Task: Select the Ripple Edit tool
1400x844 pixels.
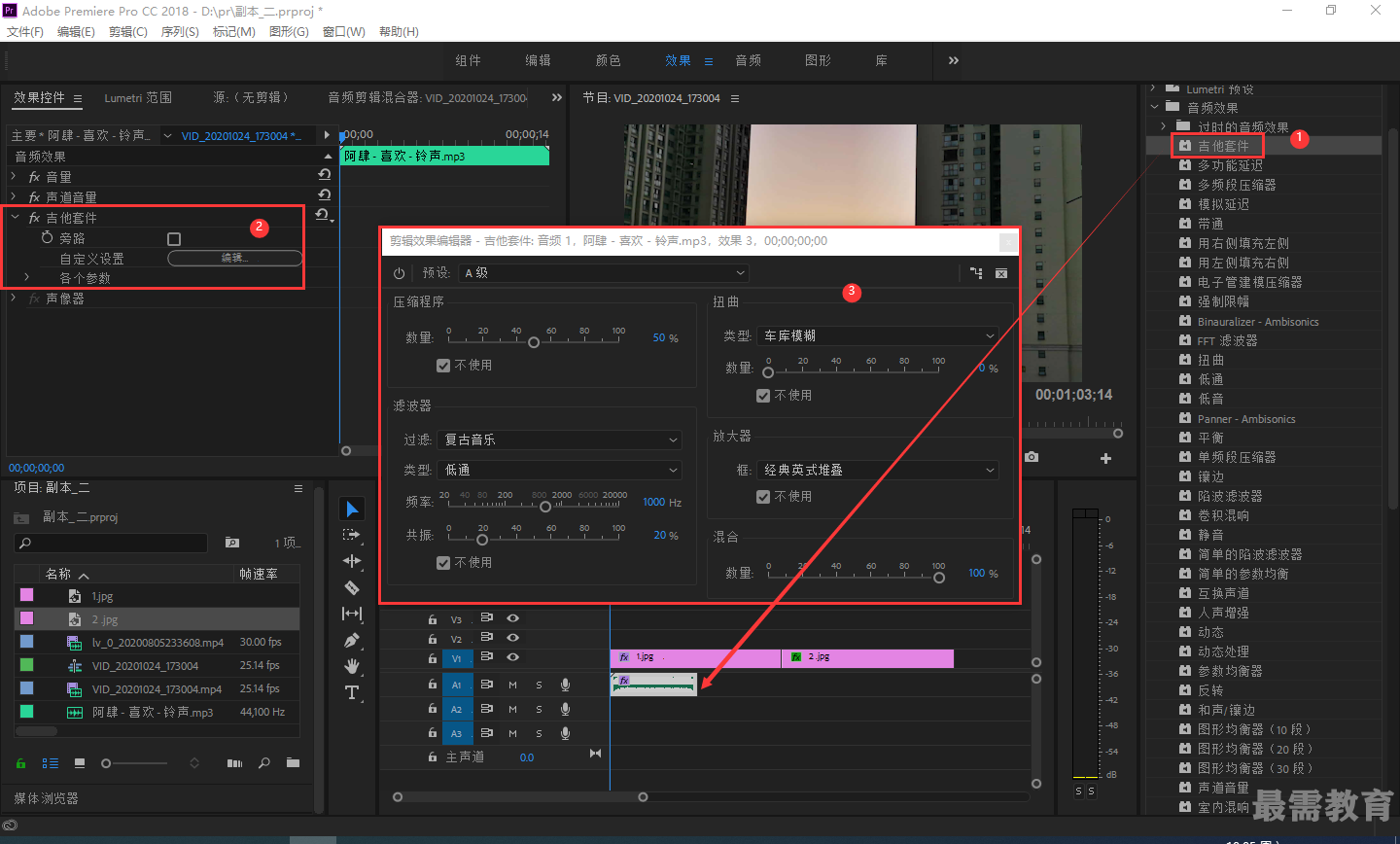Action: (352, 561)
